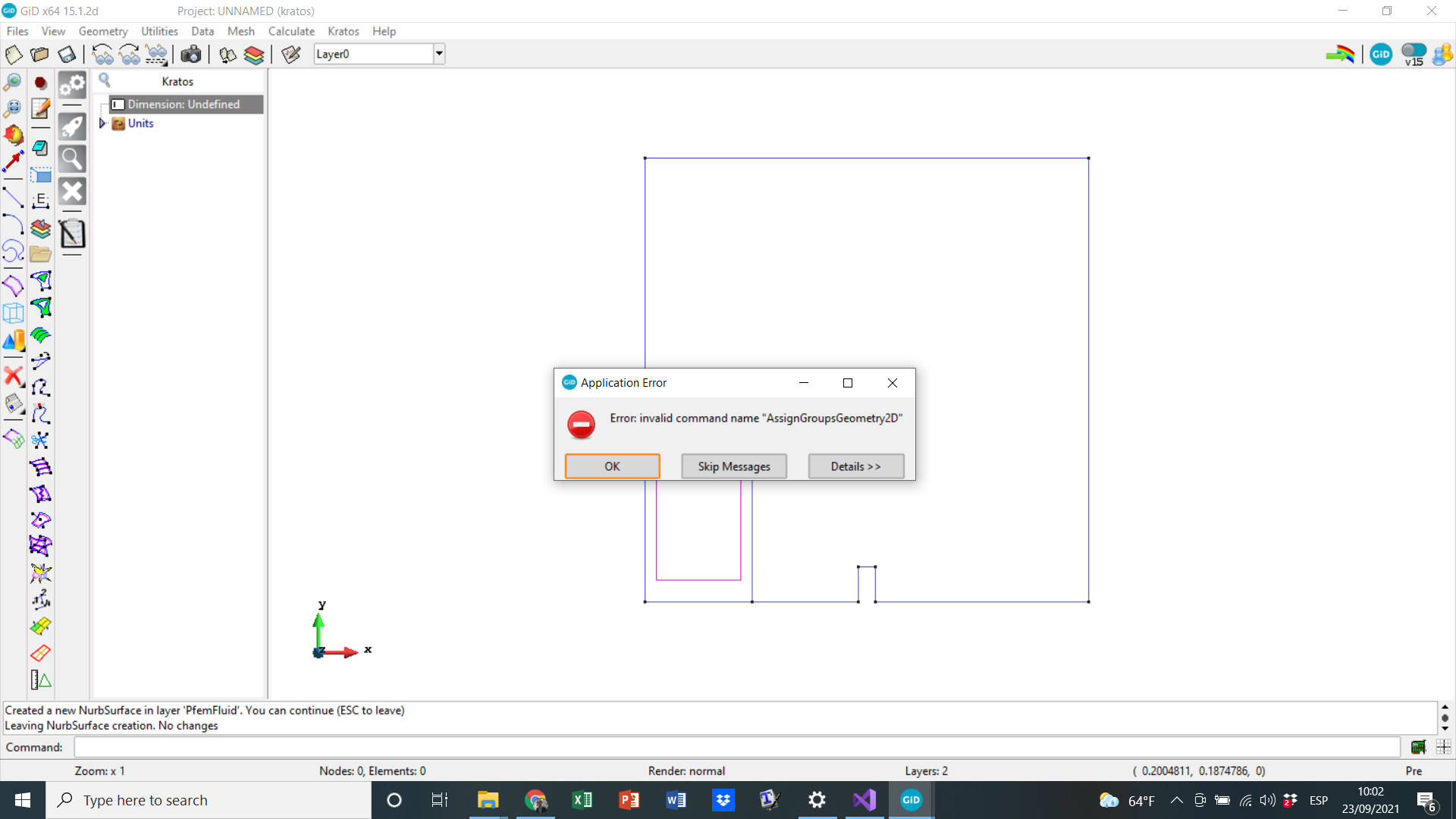
Task: Open the Layer0 dropdown list
Action: click(x=439, y=54)
